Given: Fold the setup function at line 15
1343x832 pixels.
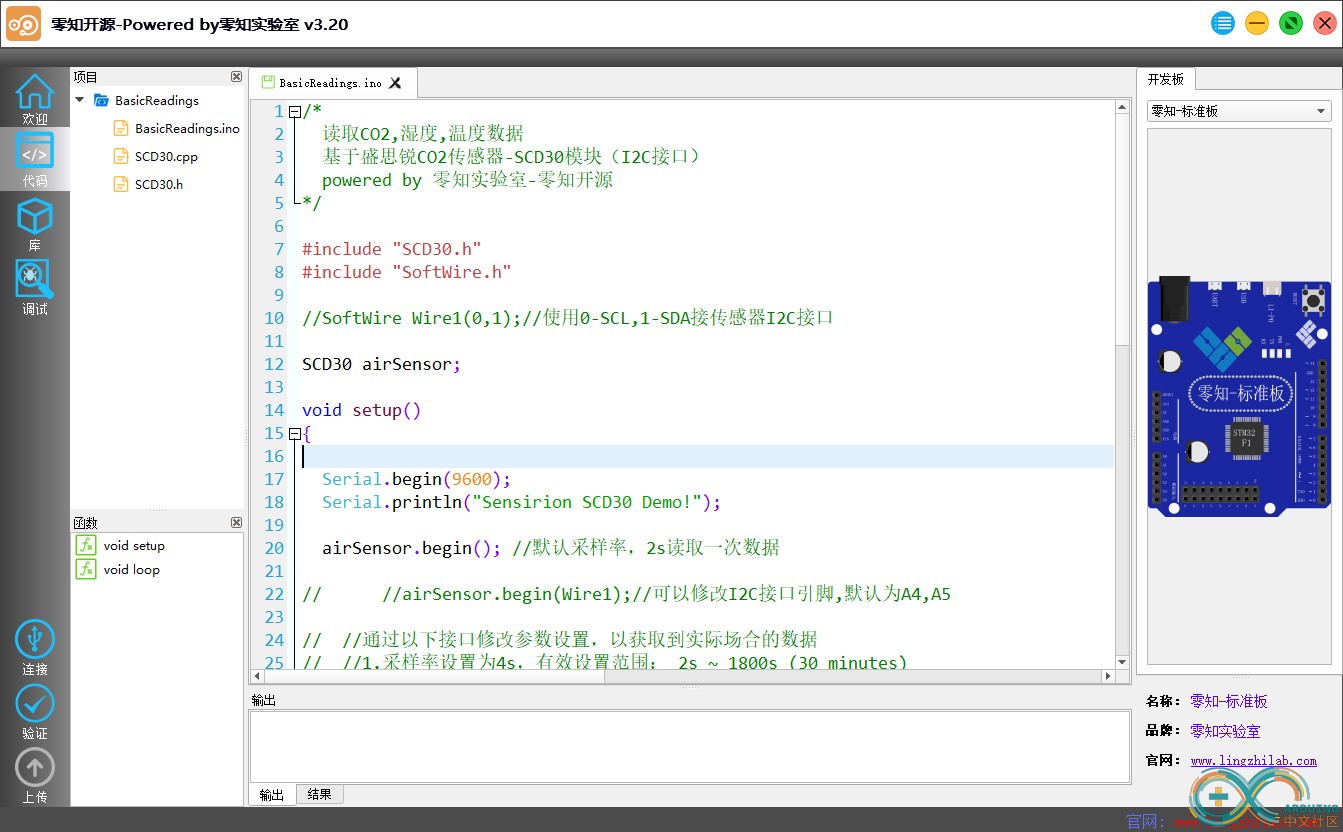Looking at the screenshot, I should (294, 434).
